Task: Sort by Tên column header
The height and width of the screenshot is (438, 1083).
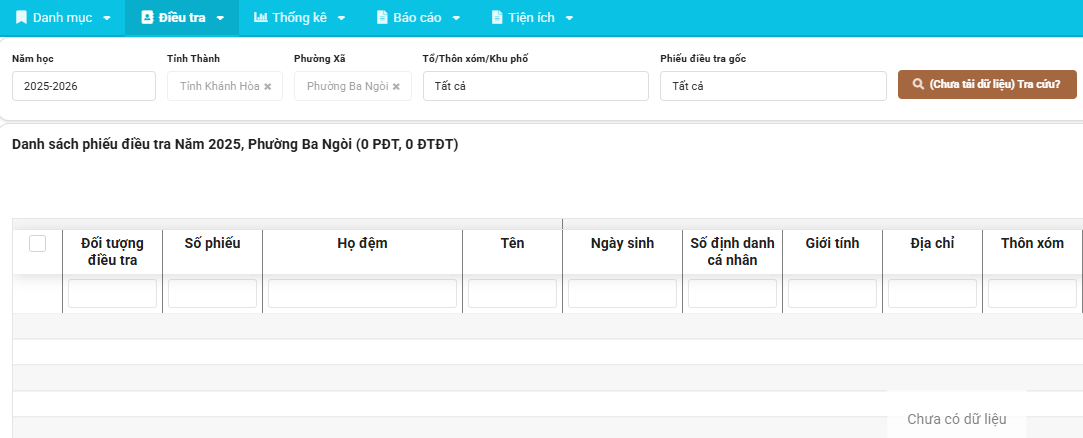Action: pyautogui.click(x=512, y=251)
